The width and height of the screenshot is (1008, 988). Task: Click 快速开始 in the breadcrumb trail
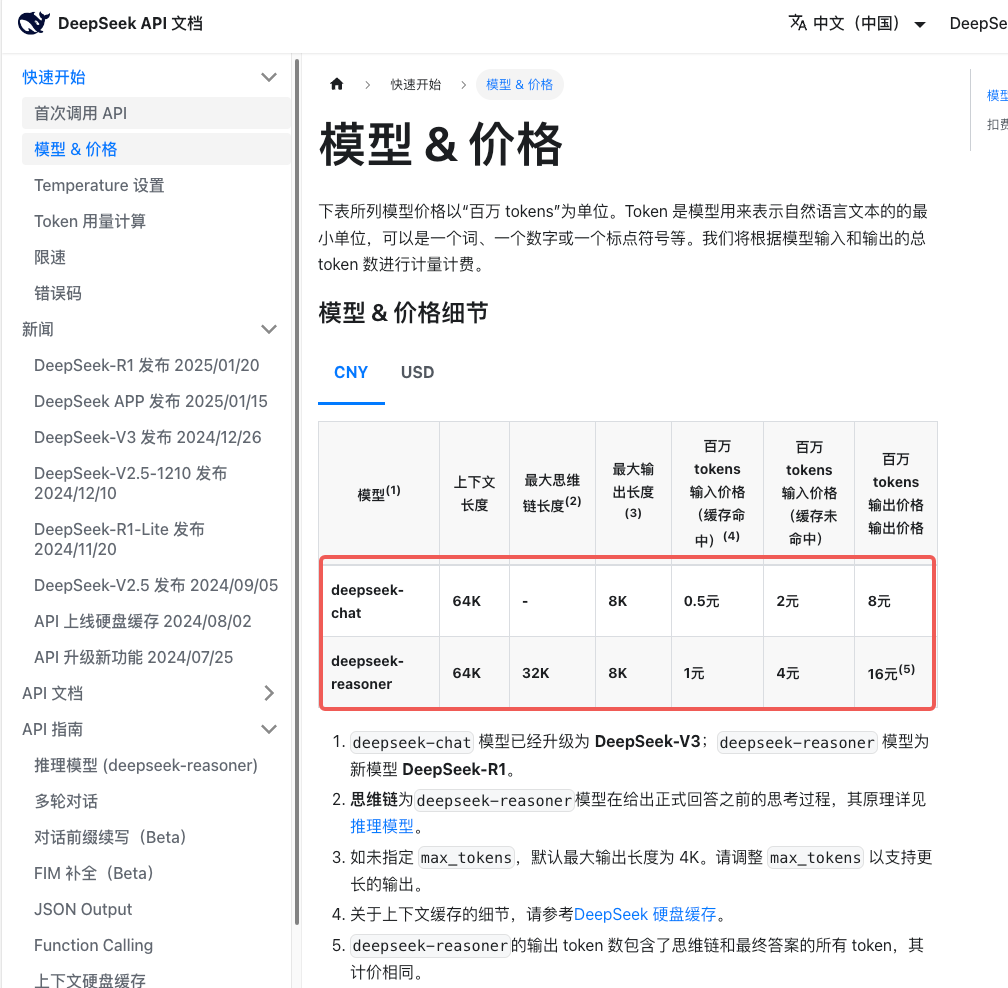click(416, 84)
